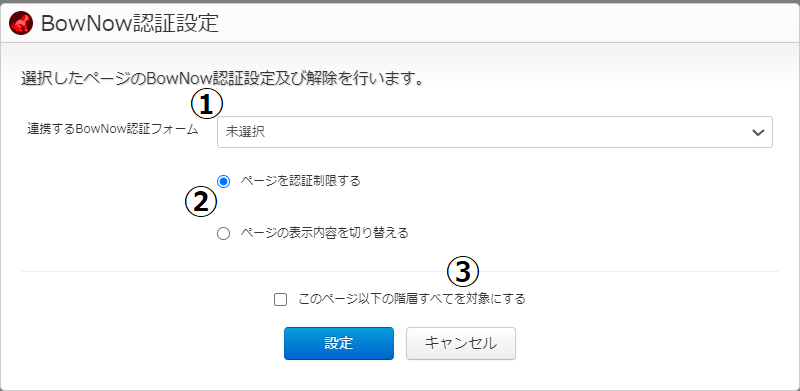Screen dimensions: 800x391
Task: Enable このページ以下の階層すべてを対象にする checkbox
Action: point(280,299)
